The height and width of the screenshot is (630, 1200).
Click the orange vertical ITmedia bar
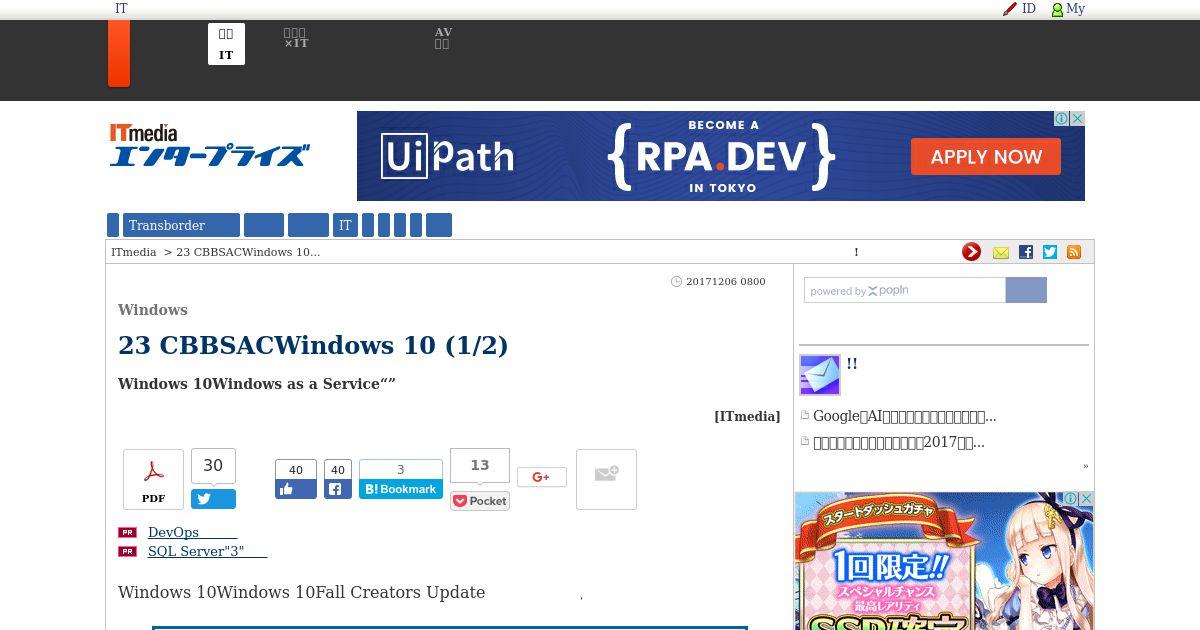coord(119,53)
